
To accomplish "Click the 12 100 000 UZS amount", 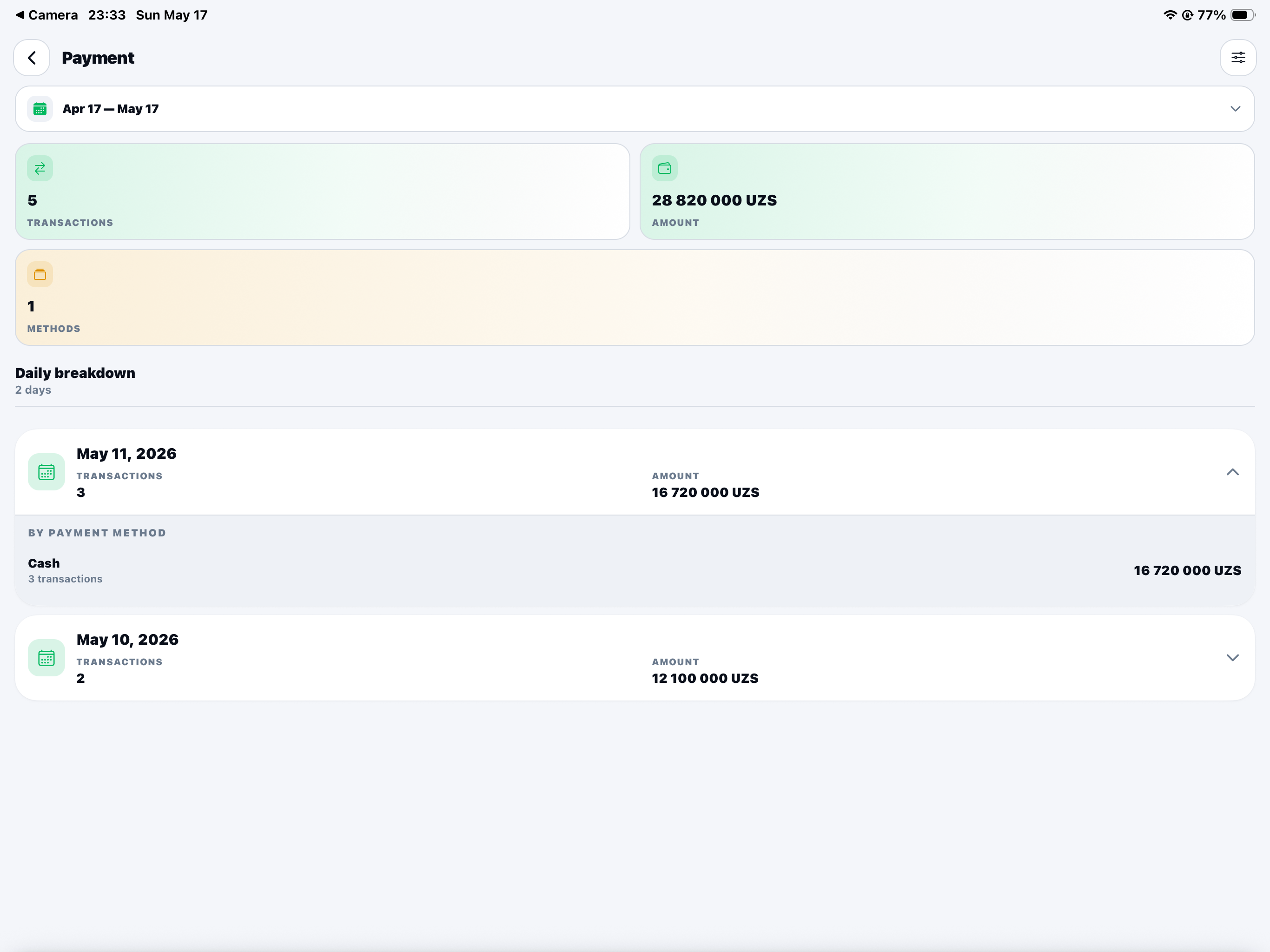I will 705,679.
